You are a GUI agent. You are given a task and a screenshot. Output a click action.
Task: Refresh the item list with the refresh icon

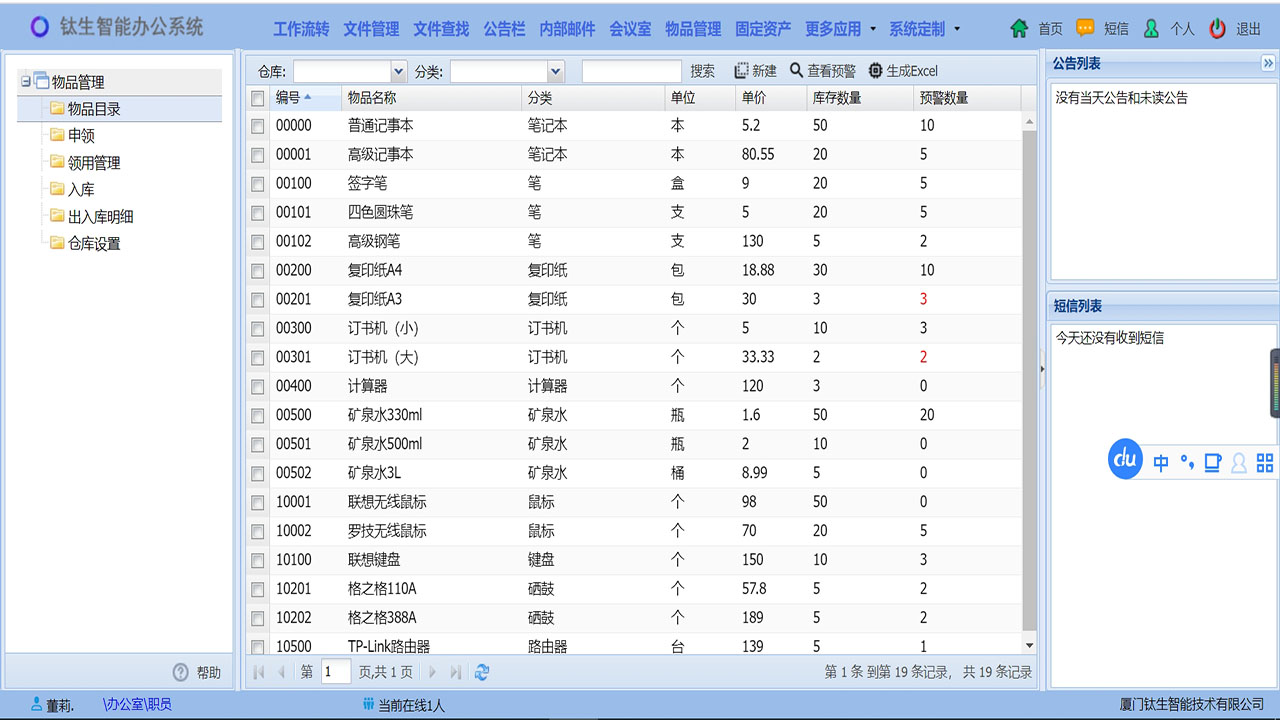(x=482, y=673)
